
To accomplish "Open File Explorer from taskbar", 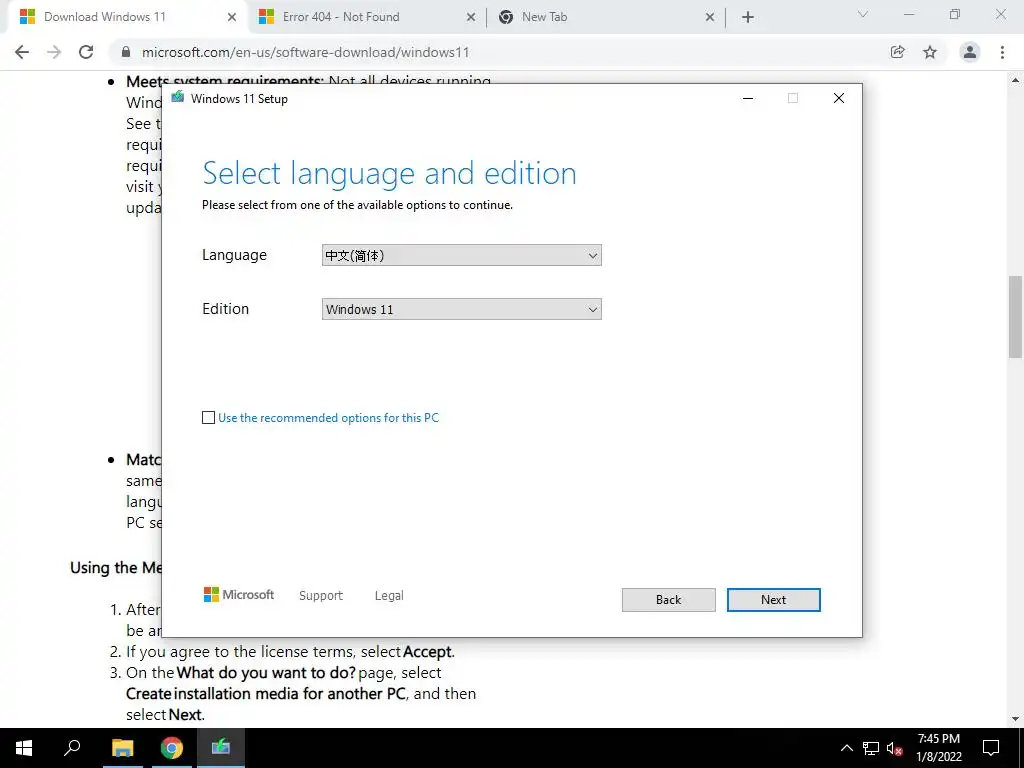I will [x=122, y=748].
